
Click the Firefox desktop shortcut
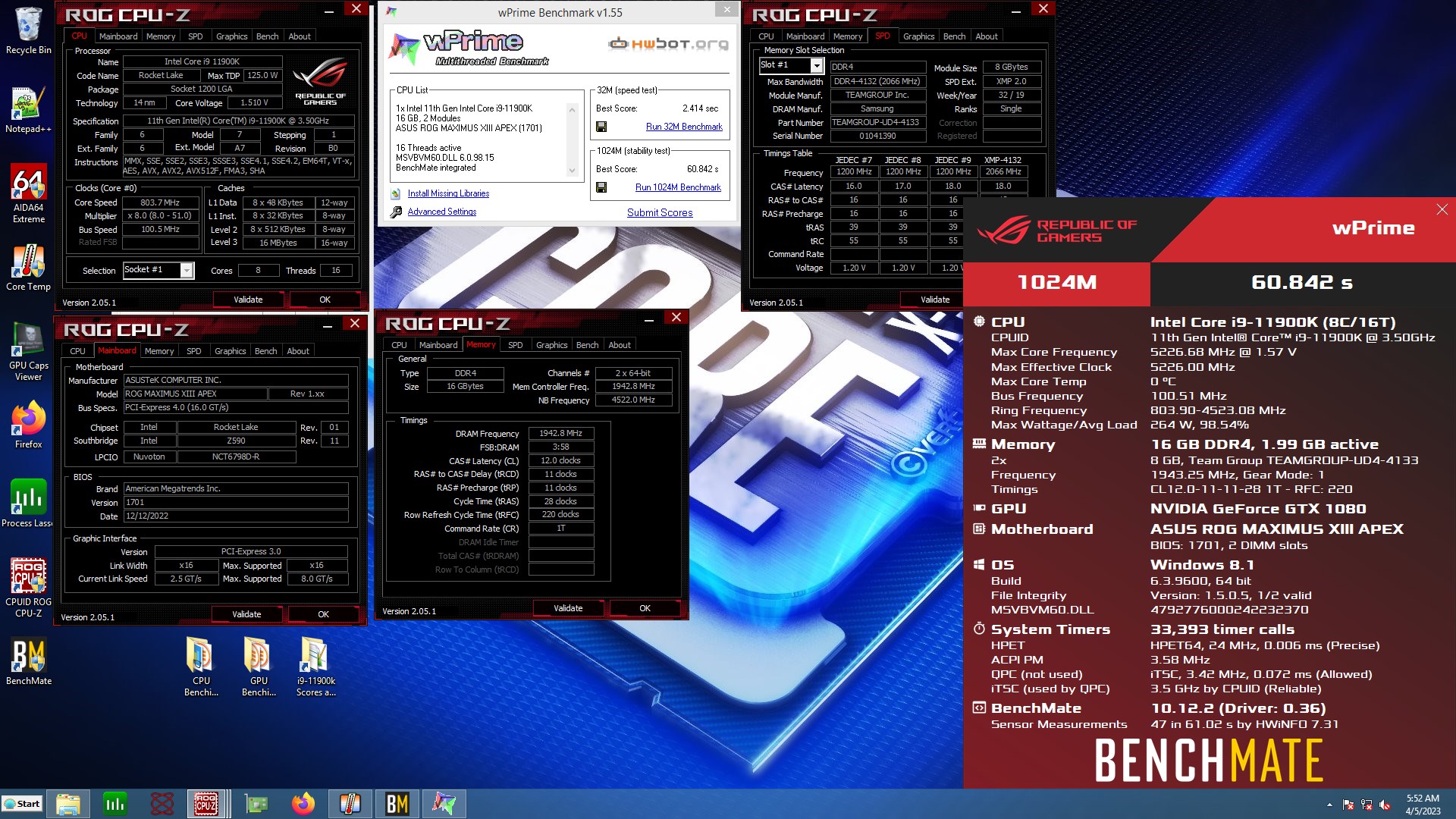28,425
